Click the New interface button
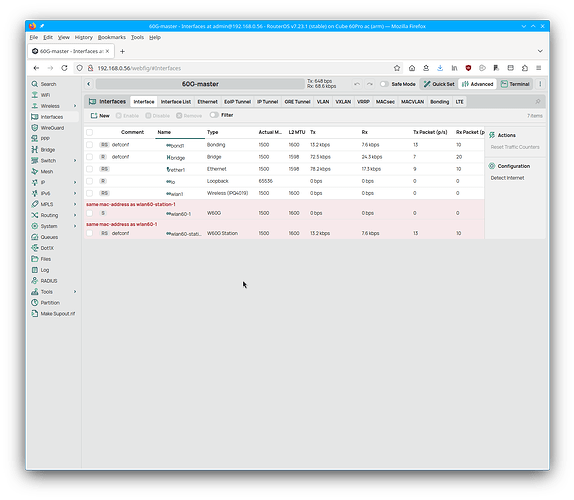Image resolution: width=574 pixels, height=500 pixels. point(100,116)
